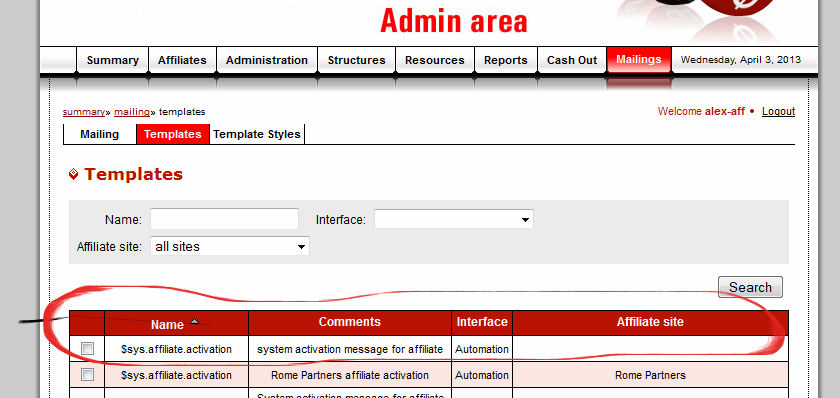Focus the Name input field

pyautogui.click(x=224, y=219)
